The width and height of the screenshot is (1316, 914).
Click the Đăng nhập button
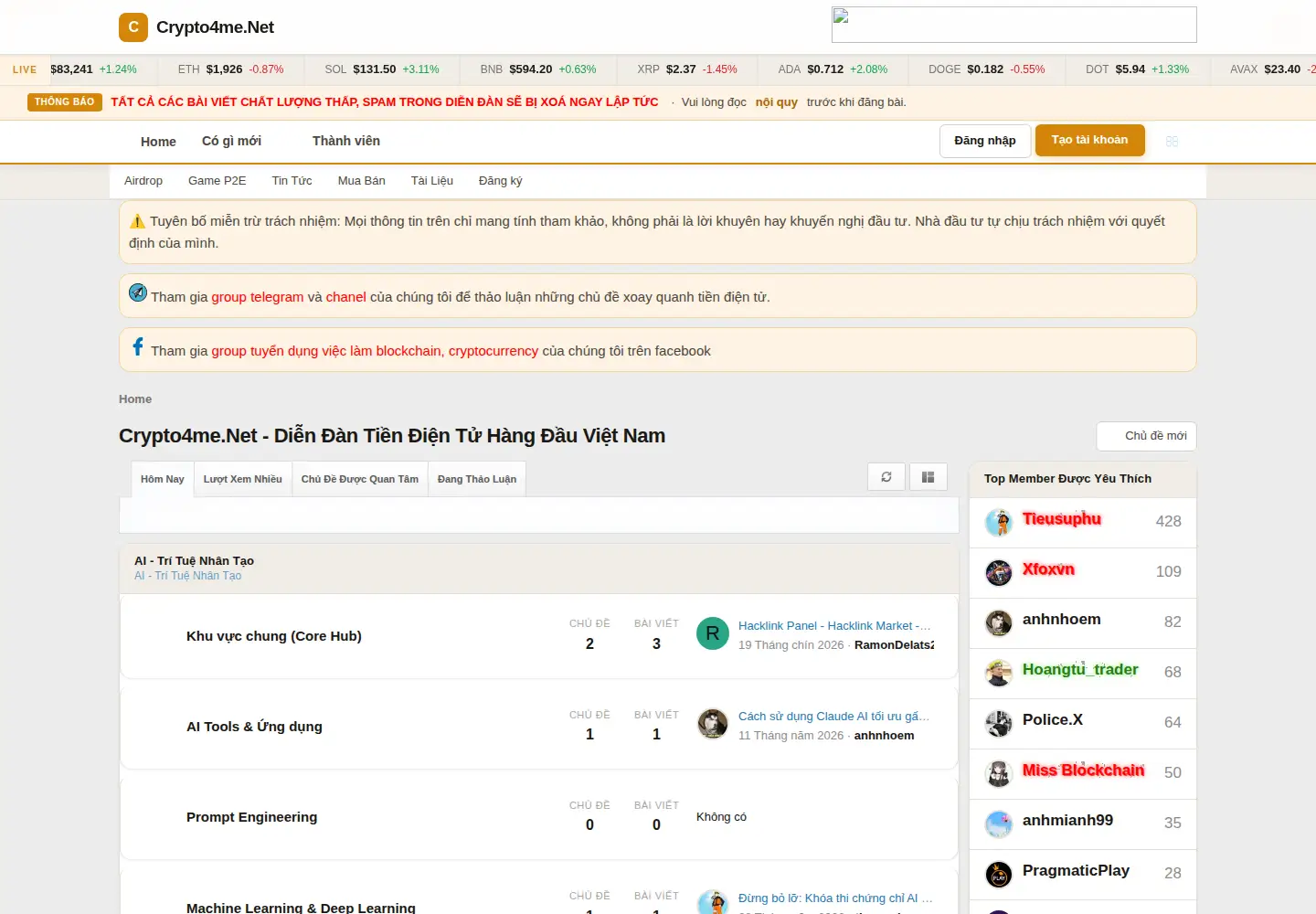pyautogui.click(x=985, y=141)
